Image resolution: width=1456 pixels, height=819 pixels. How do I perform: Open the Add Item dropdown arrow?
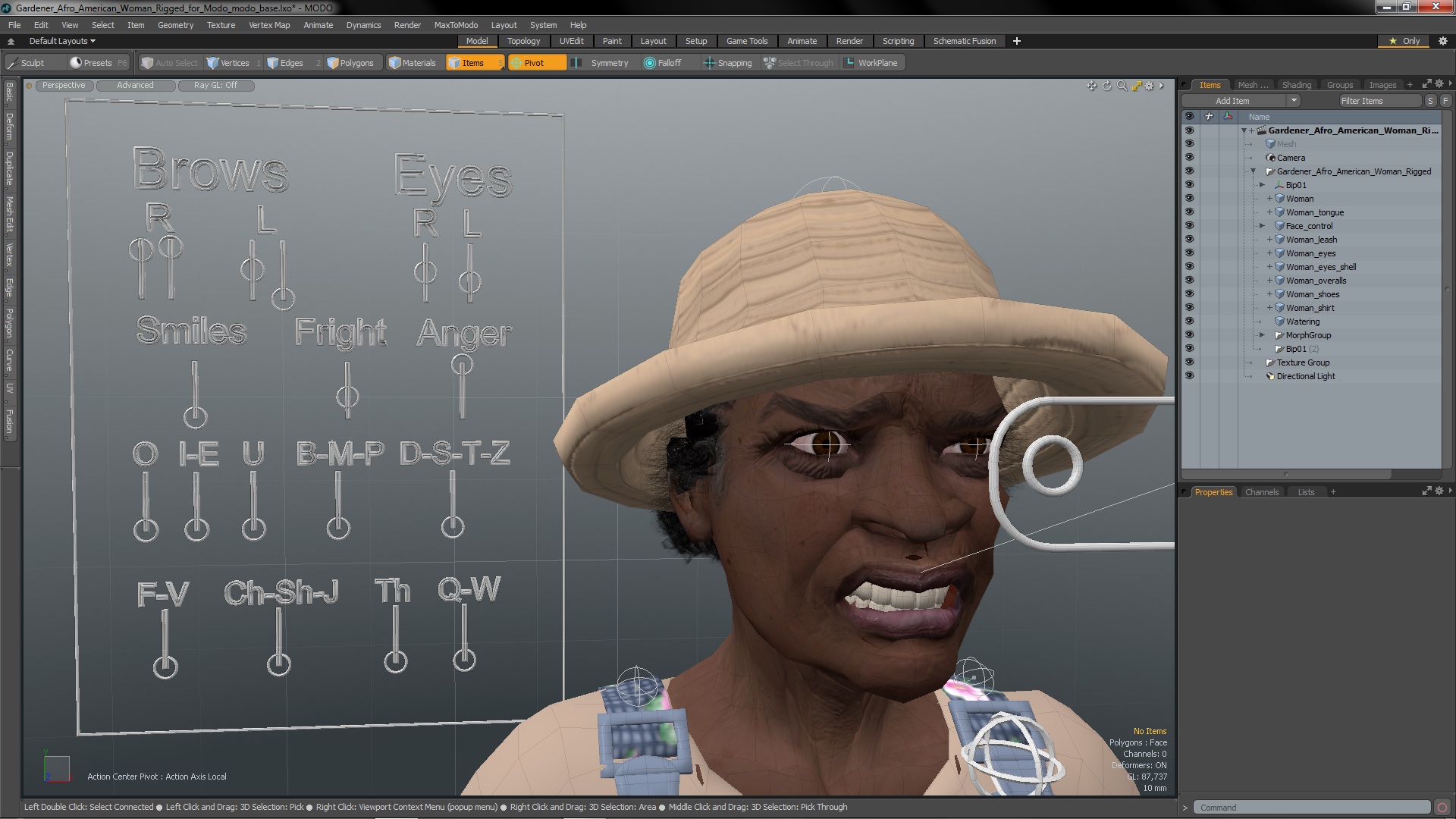(1294, 101)
